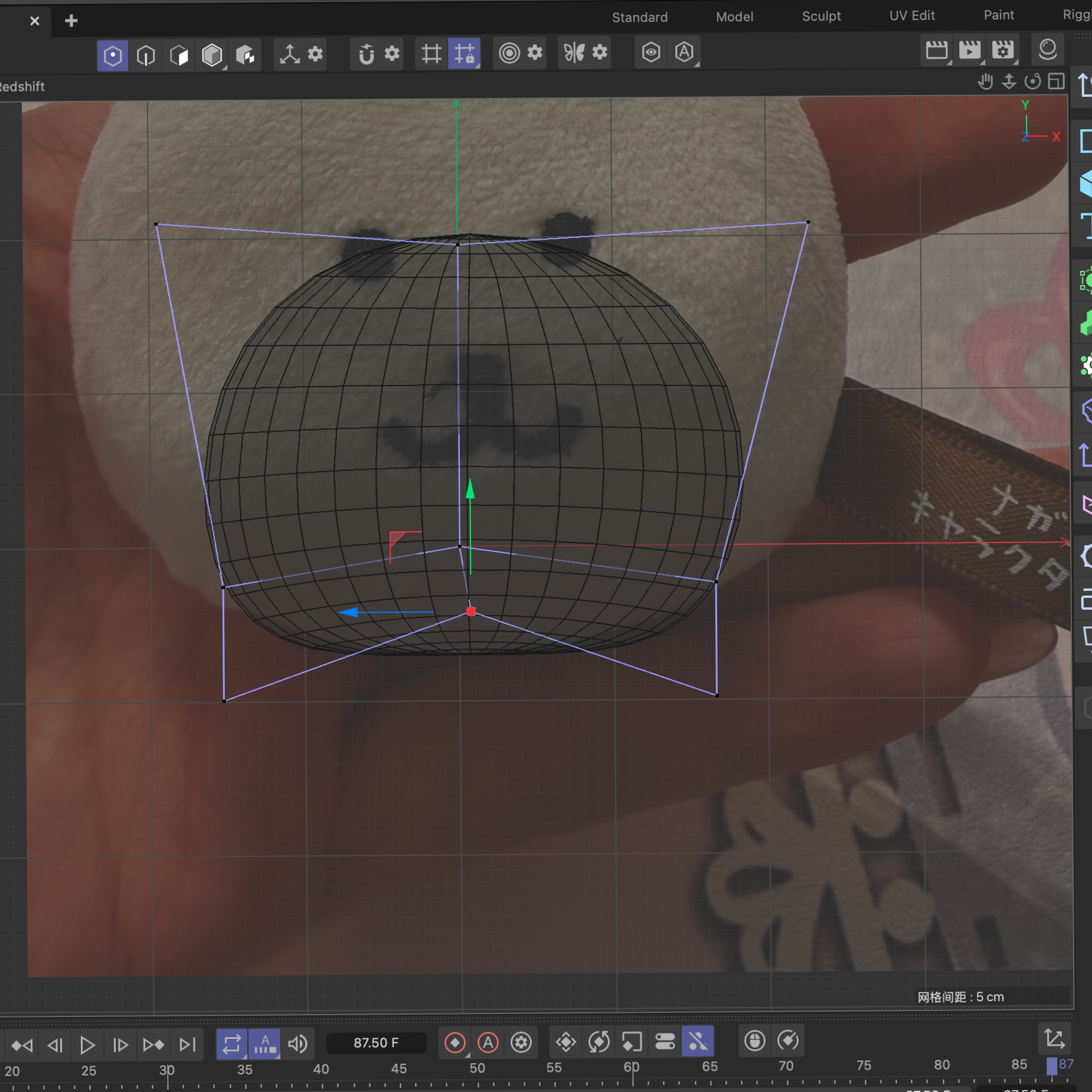
Task: Click the viewport orbit rotate icon
Action: (x=1032, y=81)
